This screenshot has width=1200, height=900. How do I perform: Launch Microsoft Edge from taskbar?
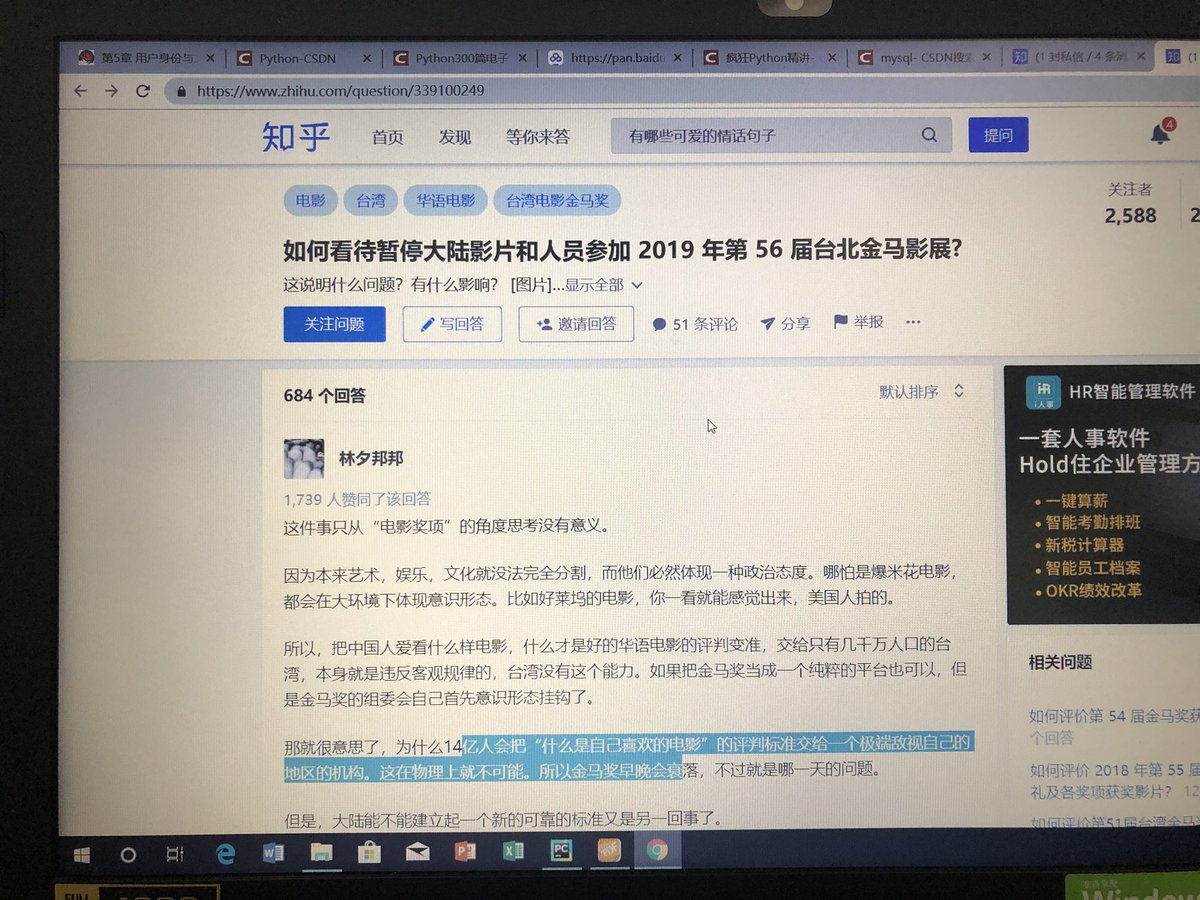pyautogui.click(x=226, y=853)
